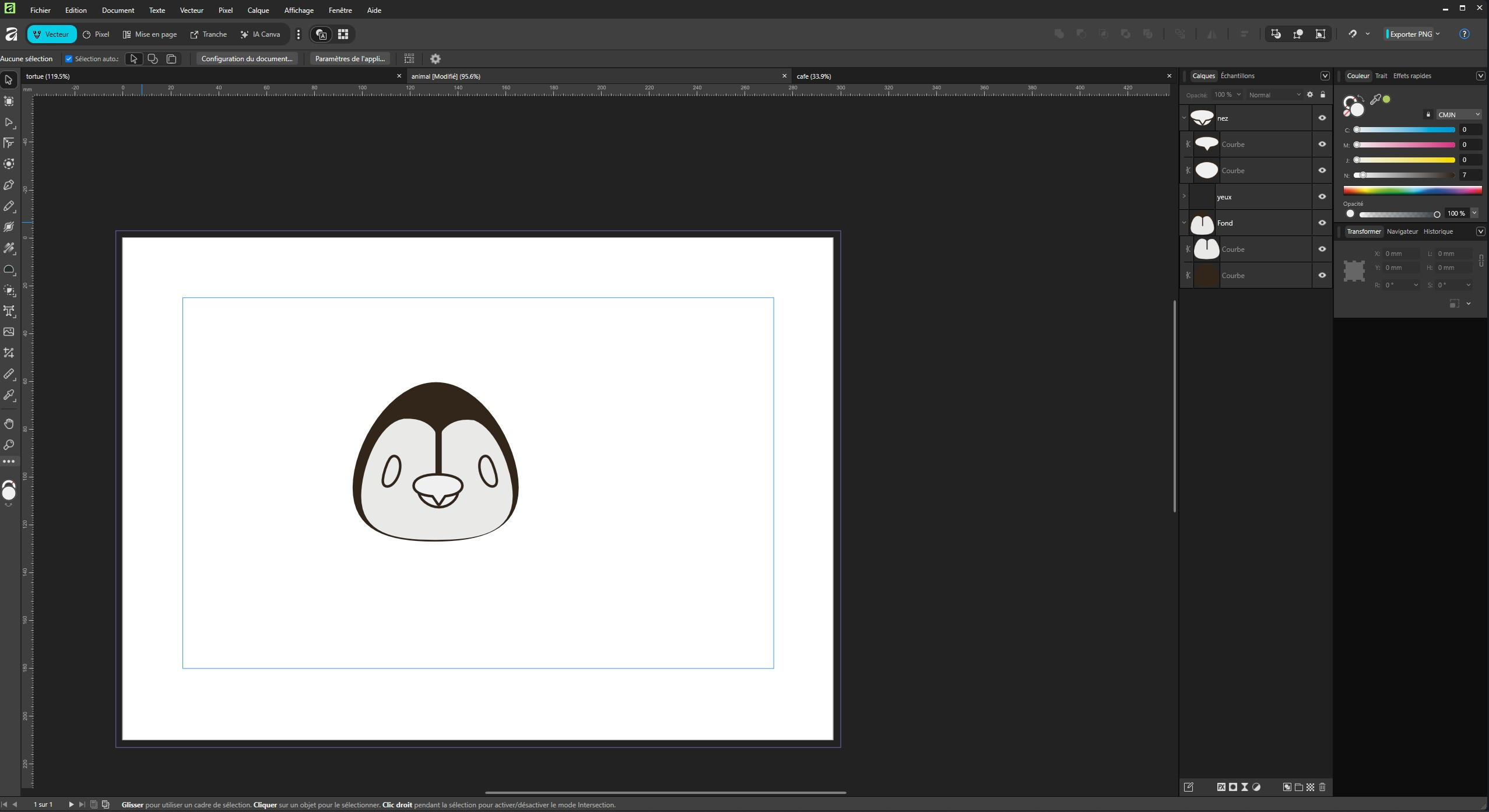This screenshot has height=812, width=1489.
Task: Open the Calque menu
Action: [x=258, y=10]
